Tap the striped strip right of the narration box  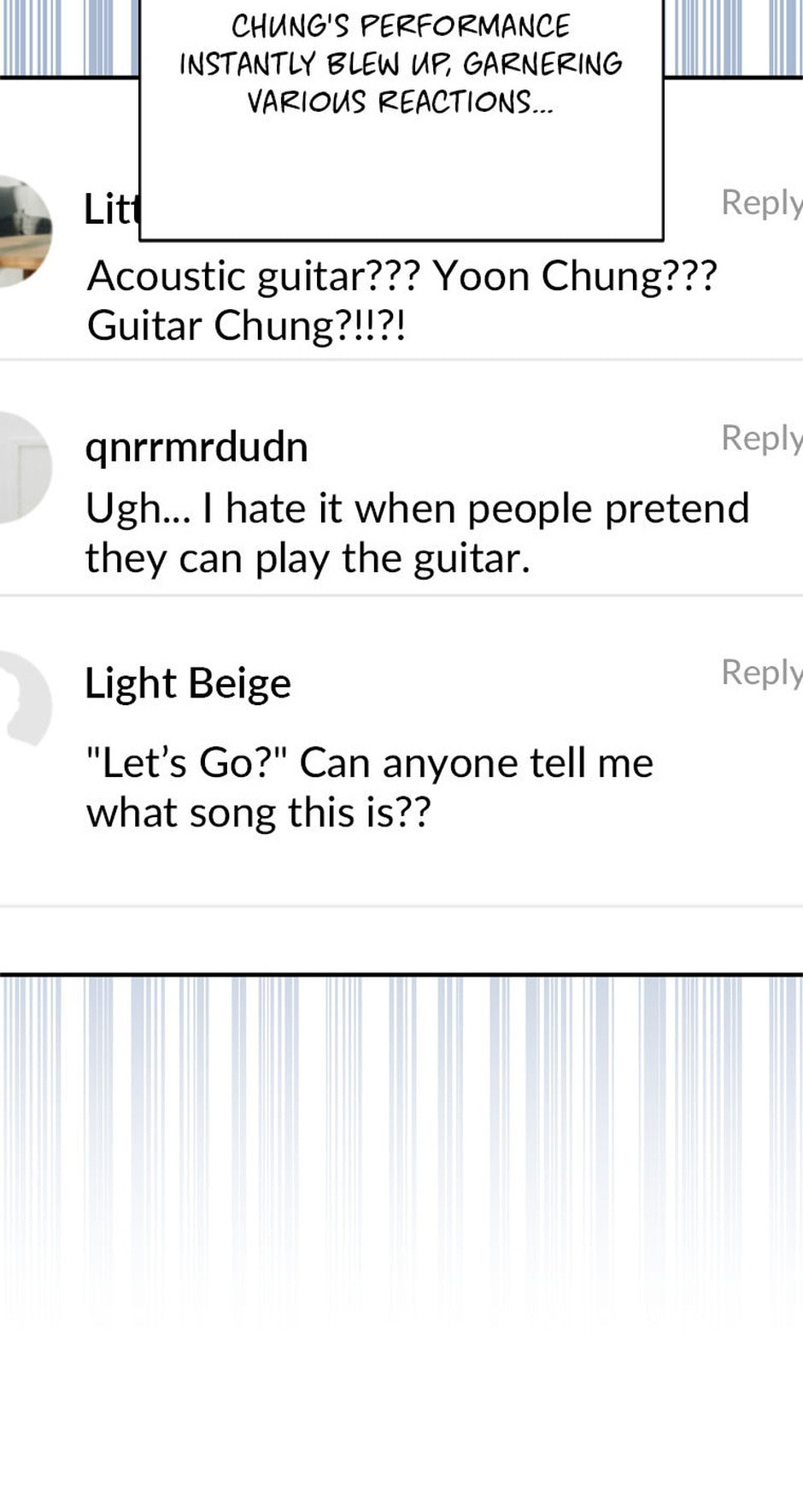[733, 38]
